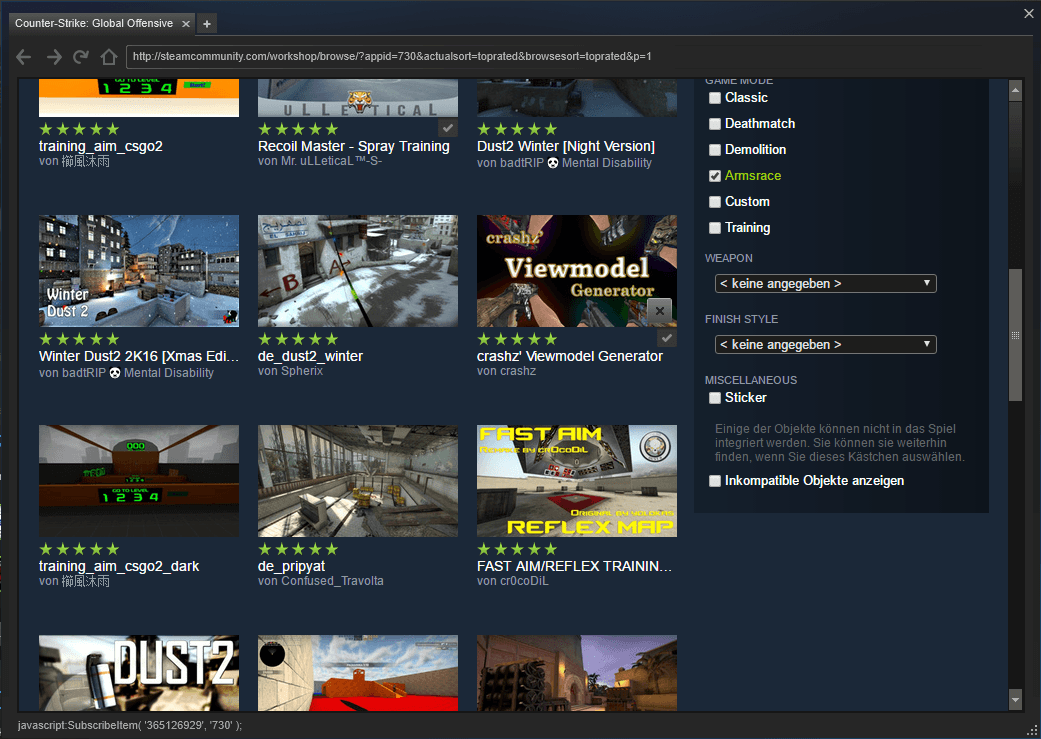Image resolution: width=1041 pixels, height=739 pixels.
Task: Open the WEAPON dropdown
Action: tap(825, 284)
